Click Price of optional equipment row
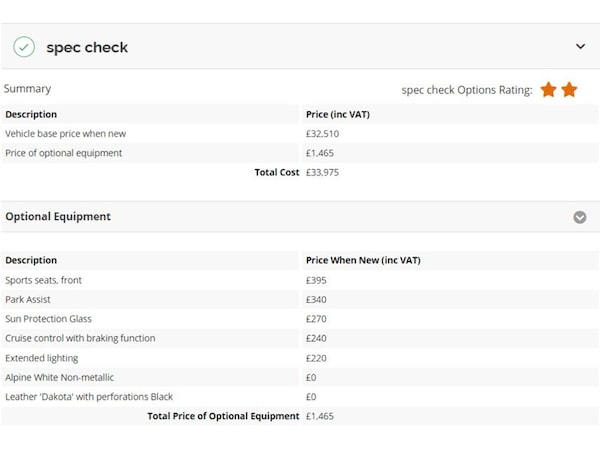 click(x=300, y=153)
